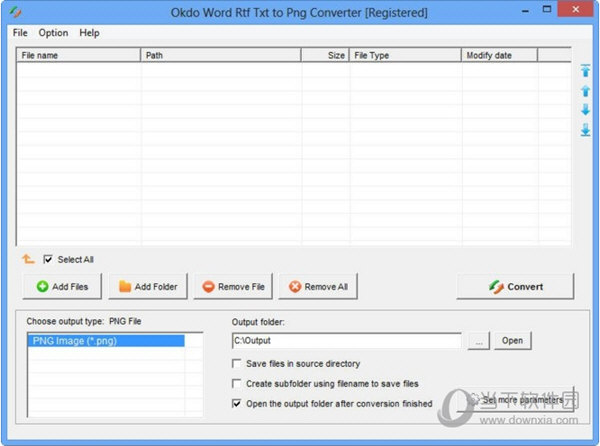Open the Help menu

pyautogui.click(x=89, y=33)
